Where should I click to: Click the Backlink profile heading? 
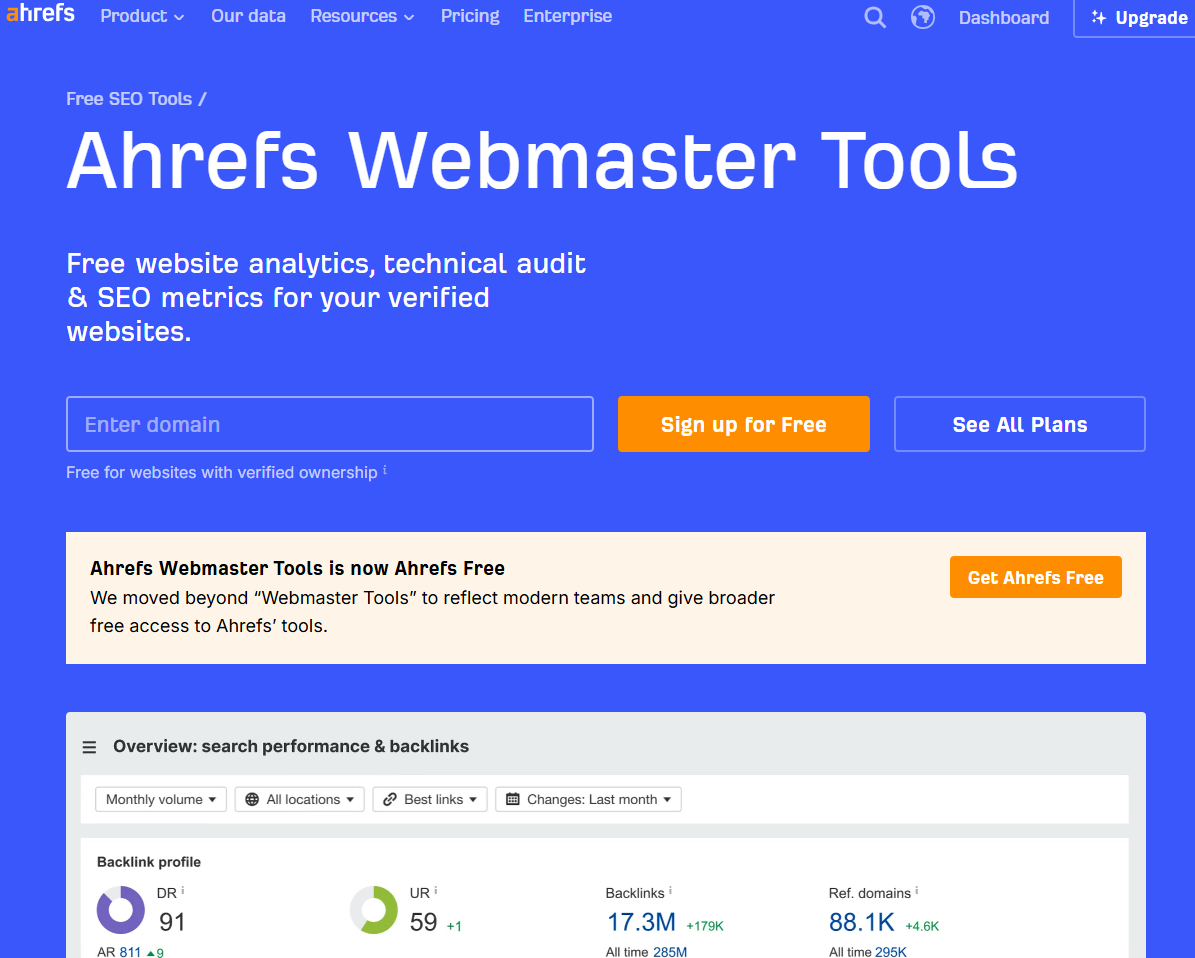click(x=149, y=862)
